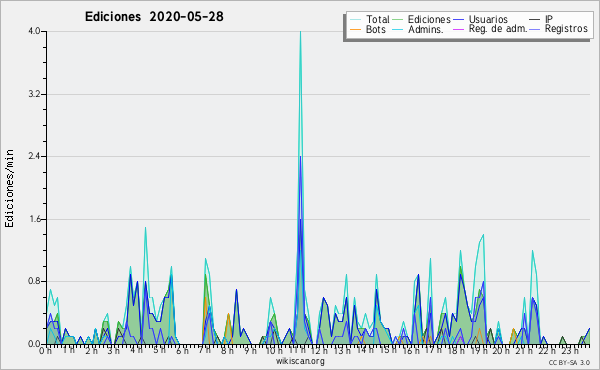
Task: Click the chart title 'Ediciones 2020-05-28'
Action: click(154, 17)
